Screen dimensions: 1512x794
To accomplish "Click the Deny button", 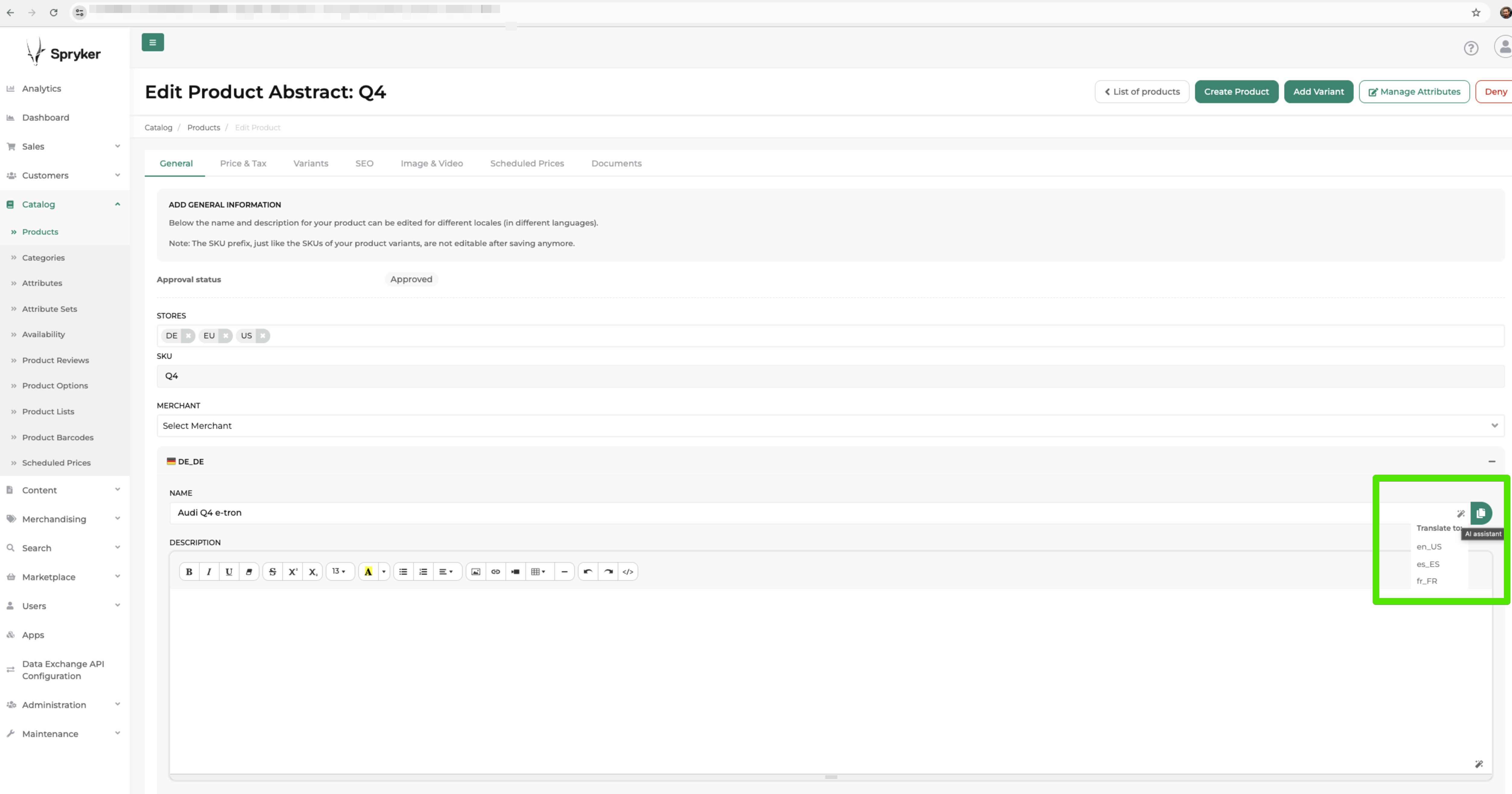I will [x=1495, y=92].
